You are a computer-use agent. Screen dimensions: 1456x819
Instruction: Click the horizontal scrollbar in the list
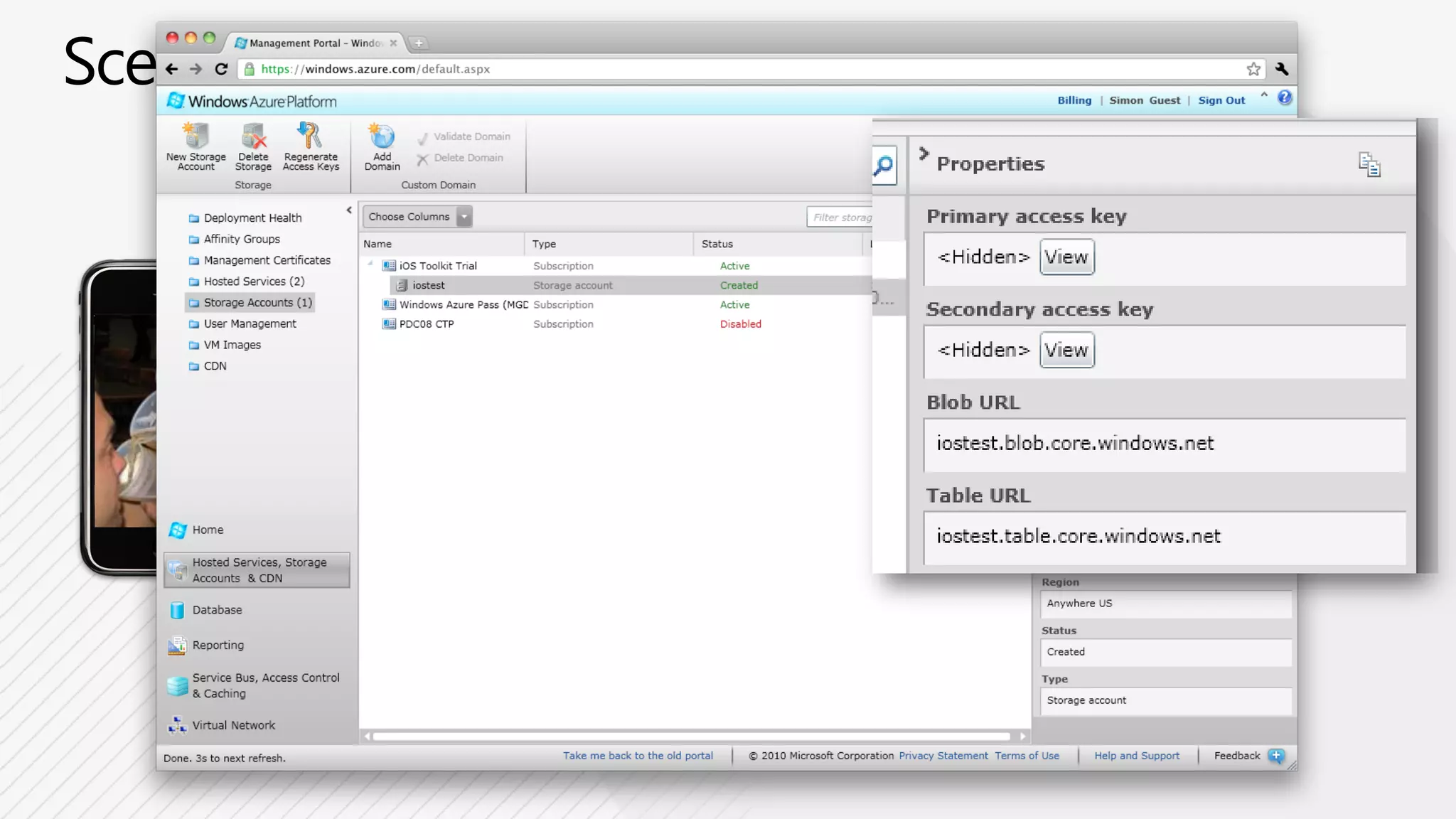692,737
